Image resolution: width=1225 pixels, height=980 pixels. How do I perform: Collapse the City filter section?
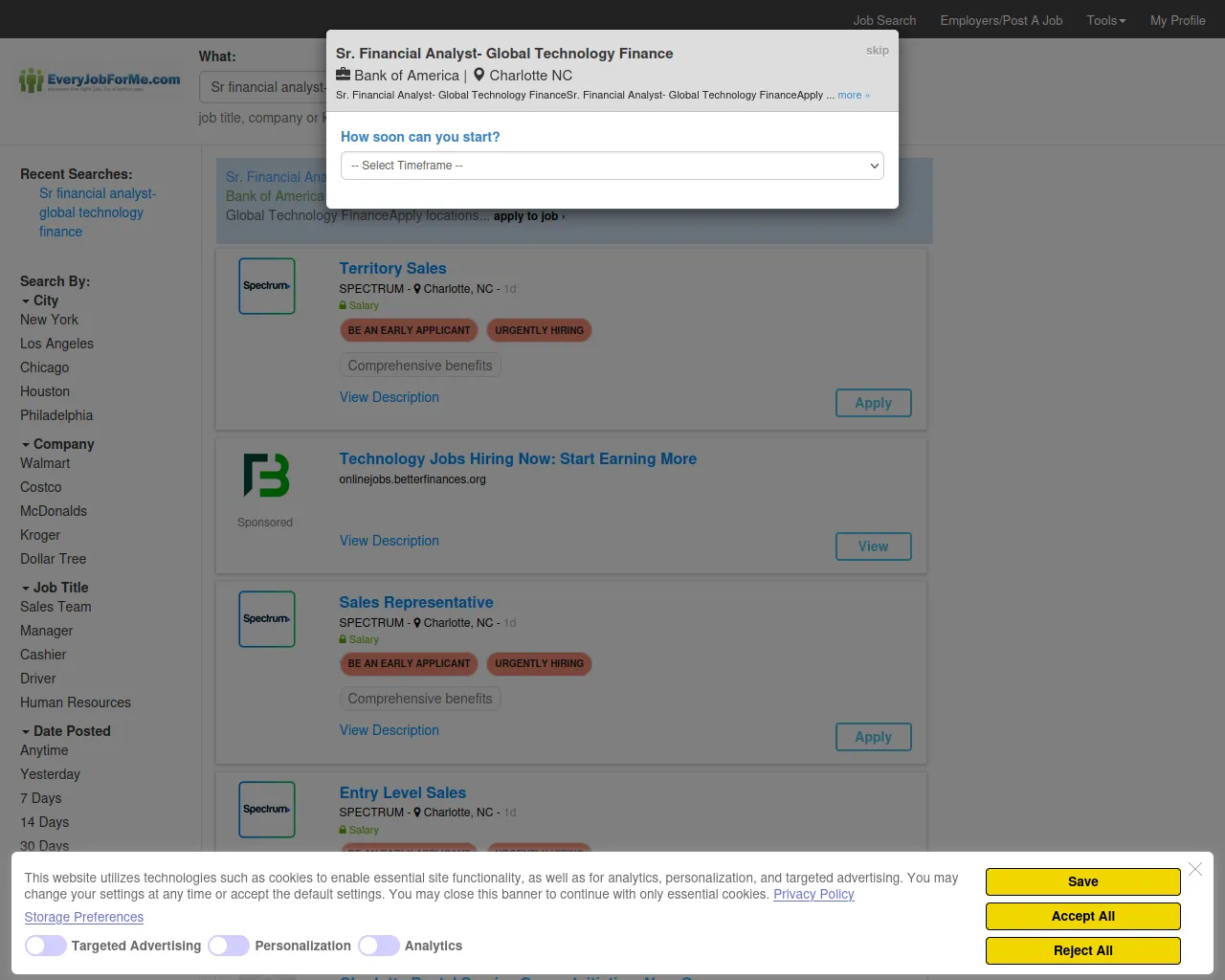pyautogui.click(x=39, y=301)
